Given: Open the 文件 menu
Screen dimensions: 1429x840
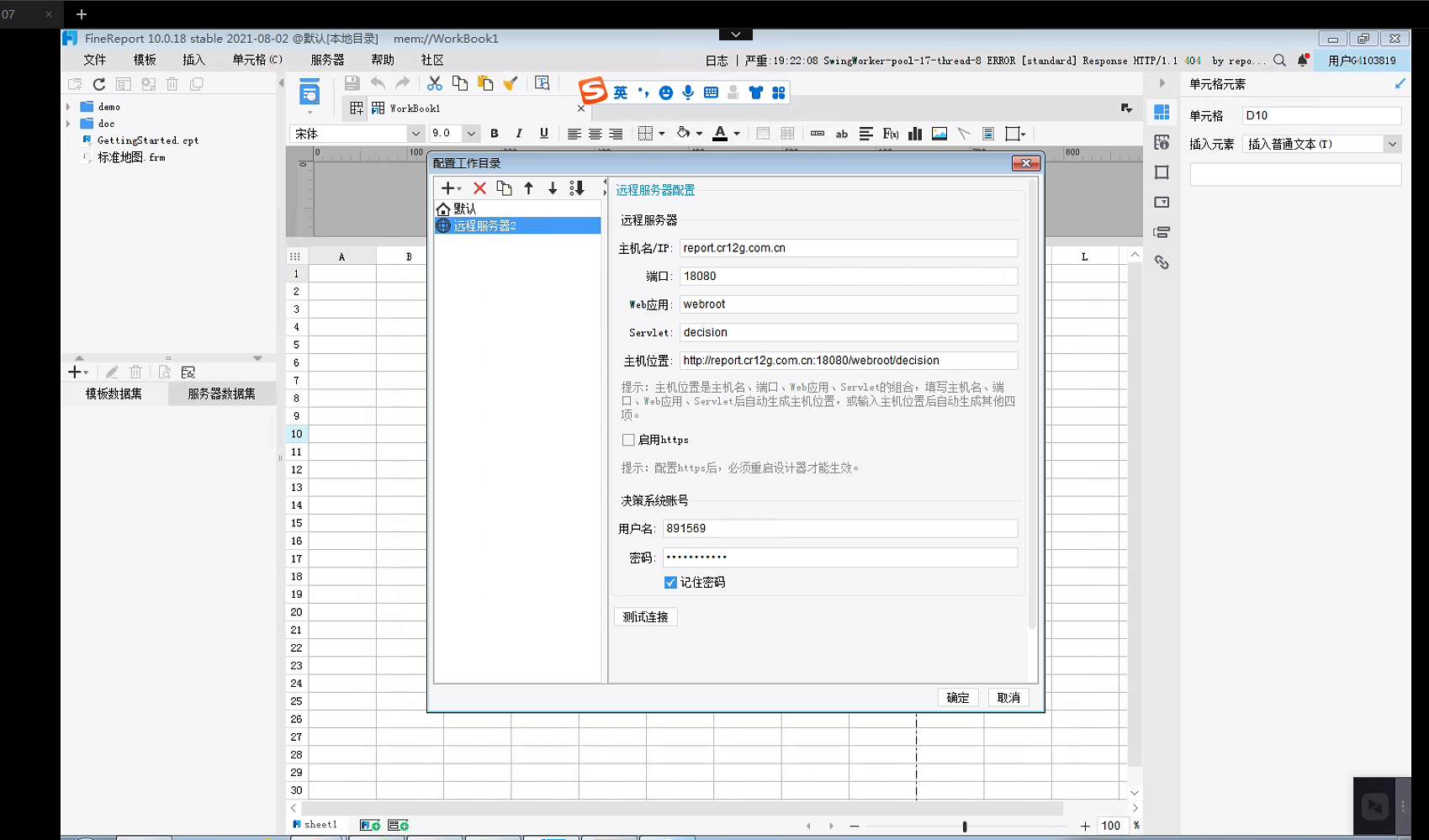Looking at the screenshot, I should coord(95,60).
